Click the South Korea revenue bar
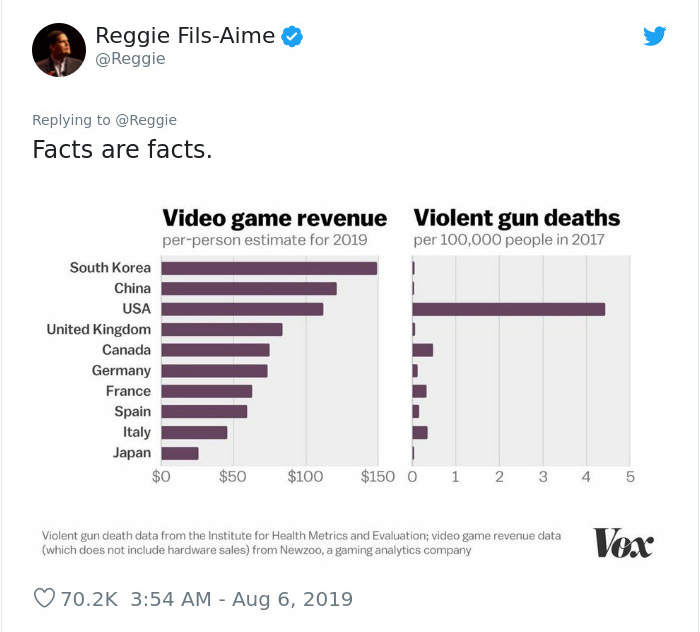The image size is (700, 632). coord(268,268)
